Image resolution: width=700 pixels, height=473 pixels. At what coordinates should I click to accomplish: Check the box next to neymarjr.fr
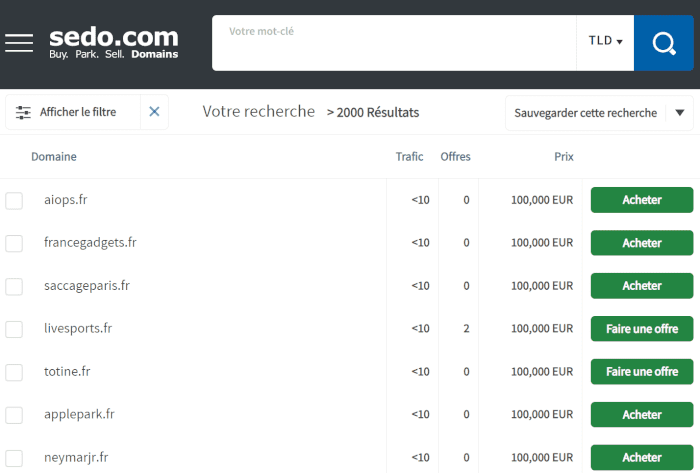(x=14, y=458)
